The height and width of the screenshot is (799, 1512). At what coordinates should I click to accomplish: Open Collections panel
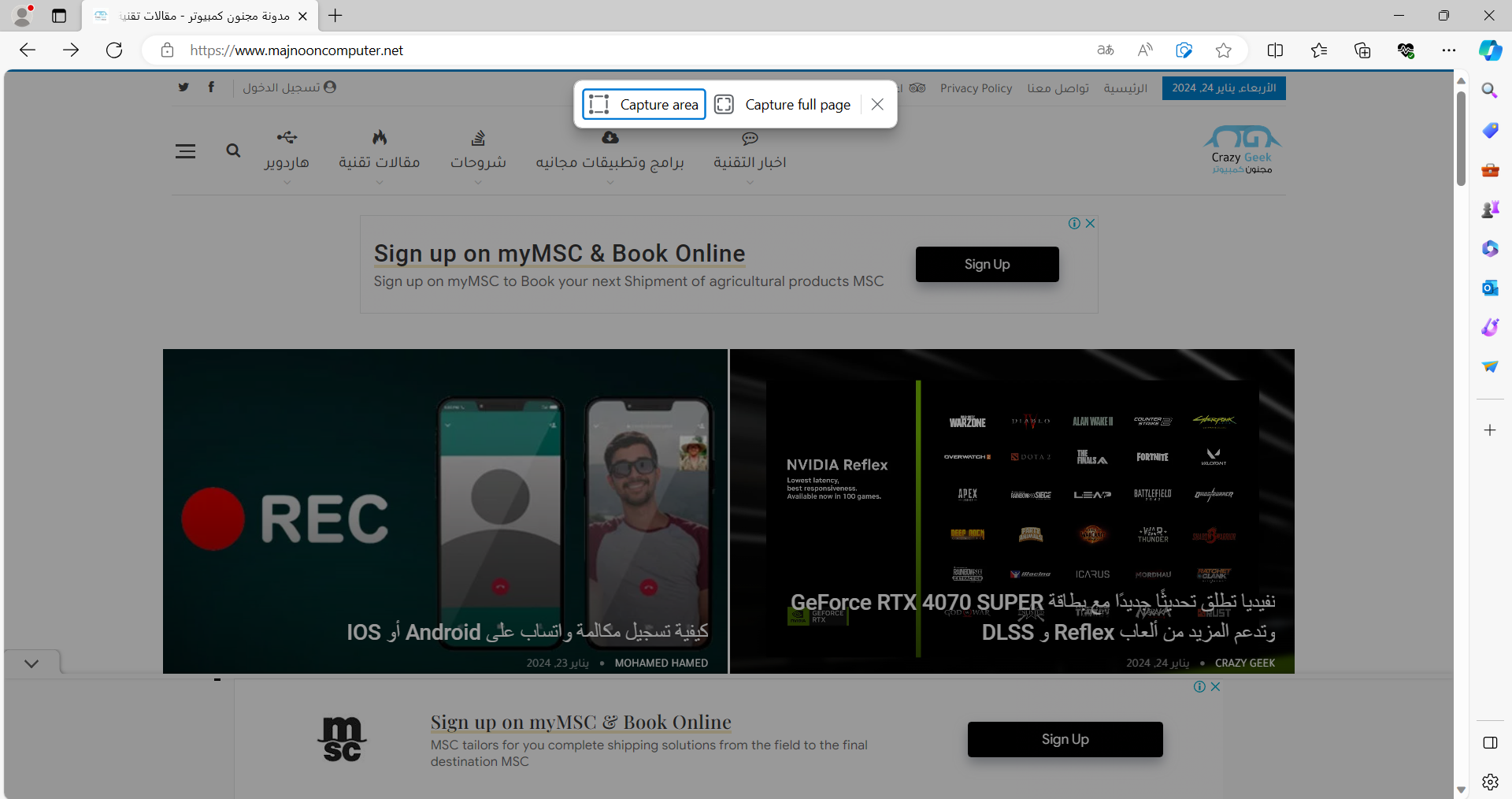[1362, 50]
